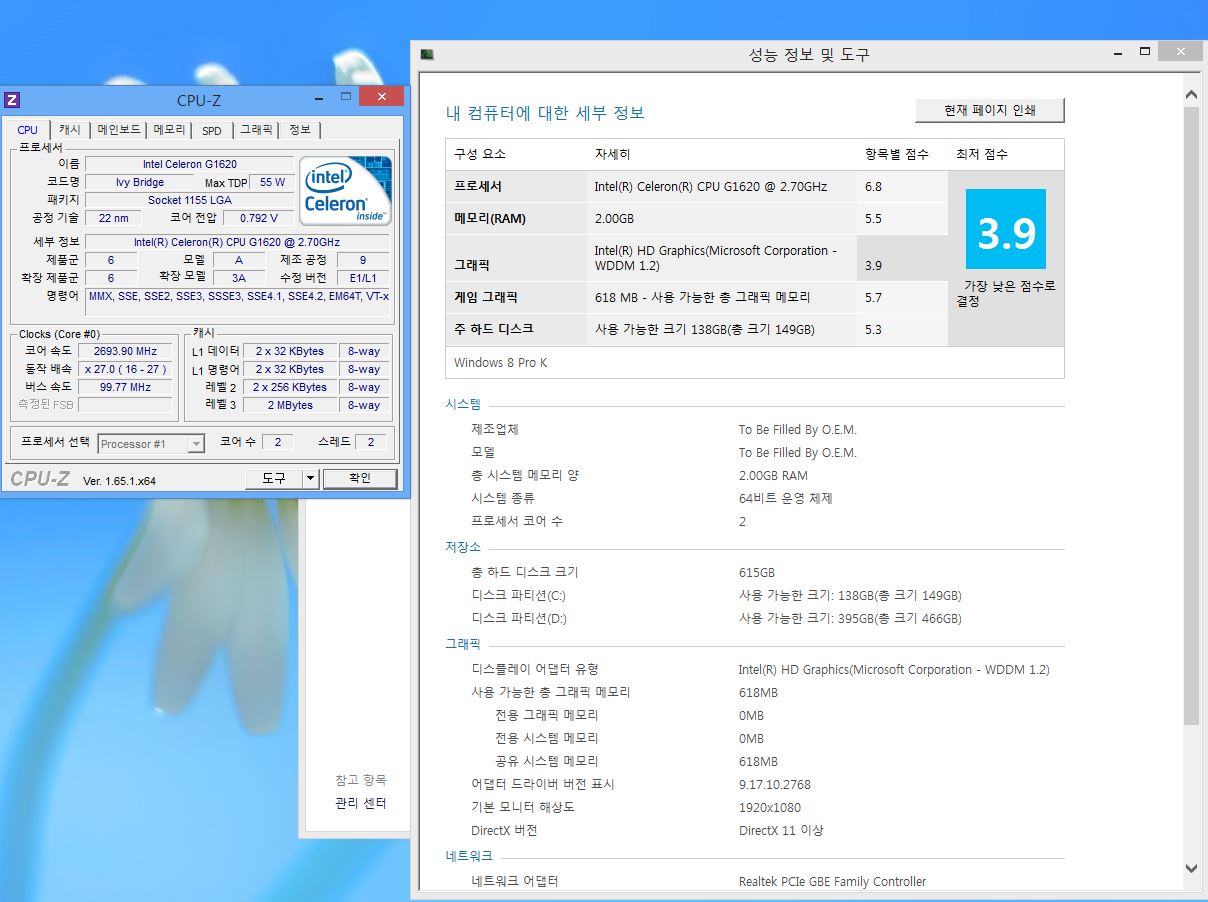Screen dimensions: 1208x902
Task: Click the Max TDP 55 W field
Action: (x=272, y=182)
